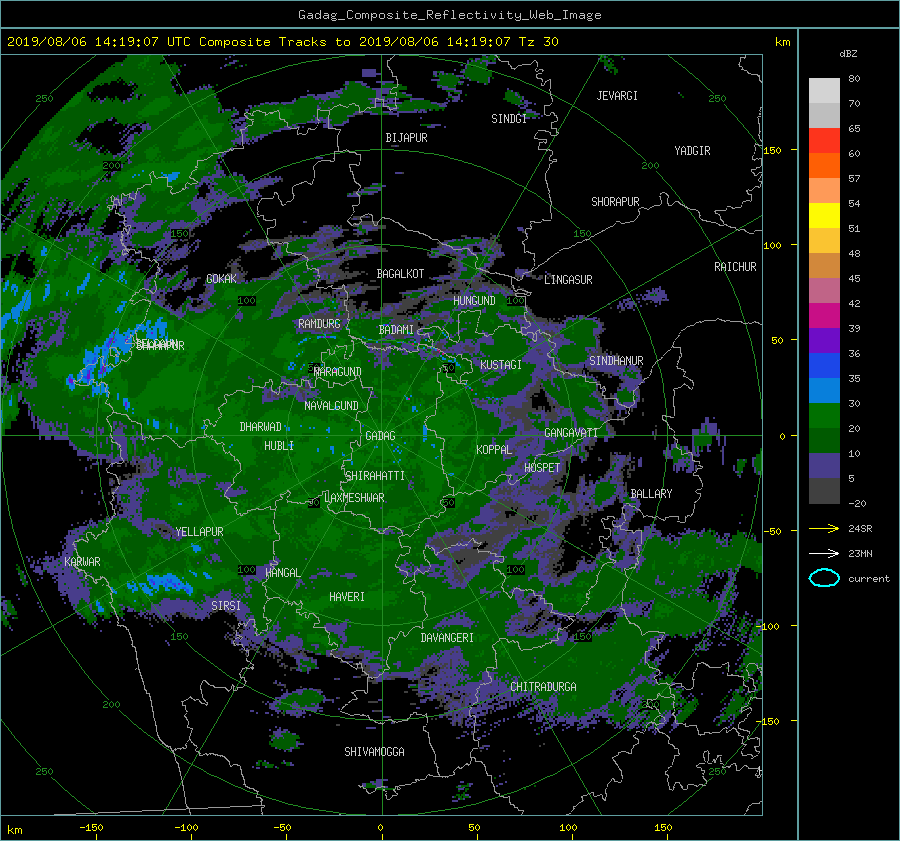Click the DHARWAD city label
The width and height of the screenshot is (900, 841).
260,427
